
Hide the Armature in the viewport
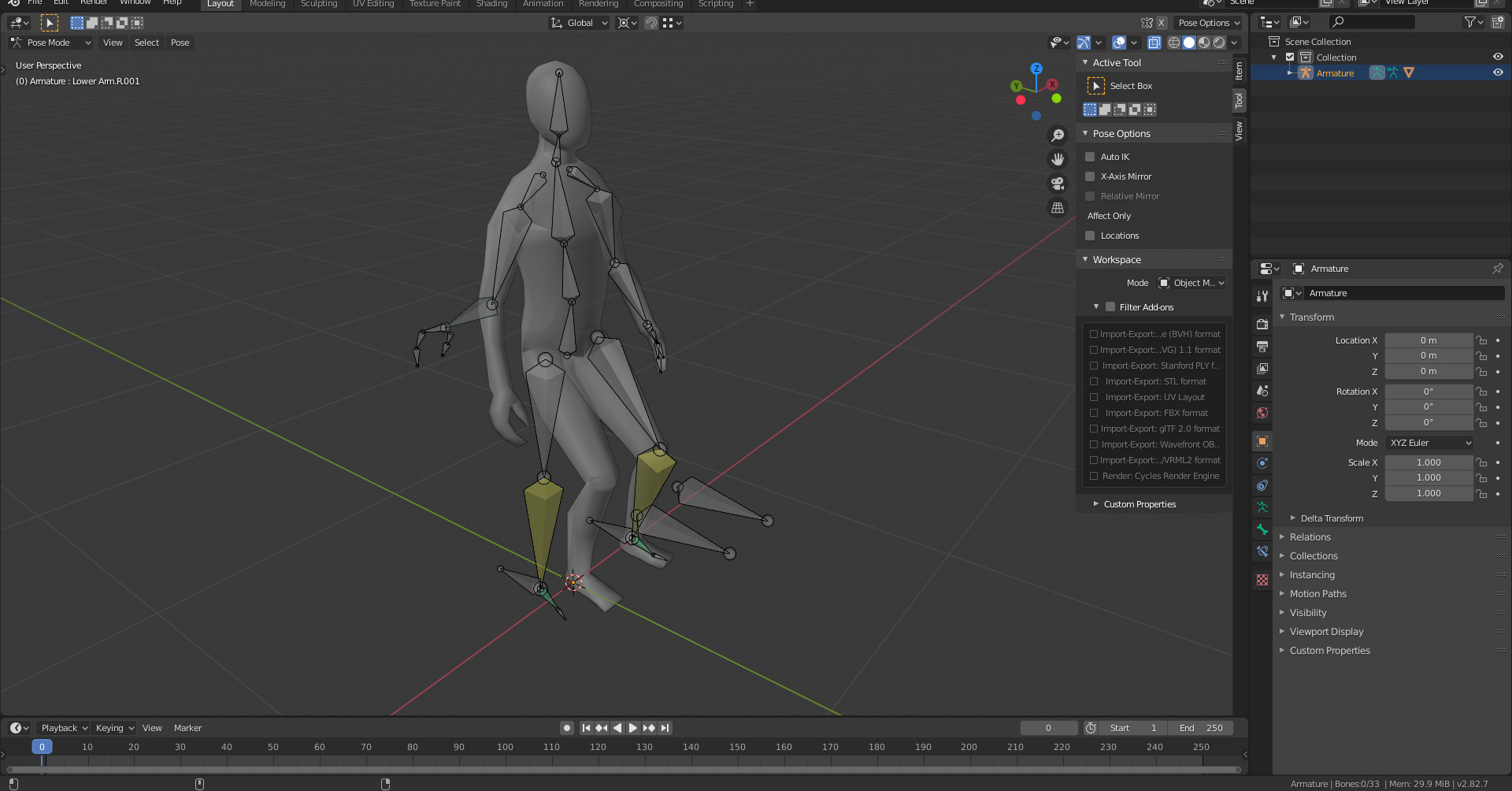pyautogui.click(x=1498, y=72)
